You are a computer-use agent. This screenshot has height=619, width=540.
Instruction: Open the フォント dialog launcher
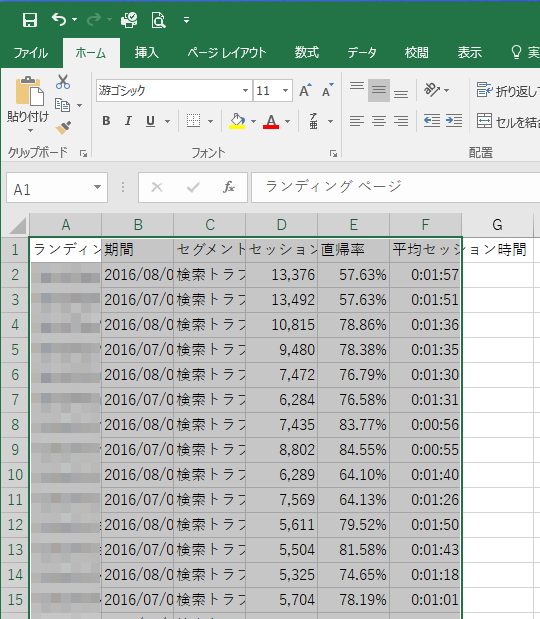(334, 154)
